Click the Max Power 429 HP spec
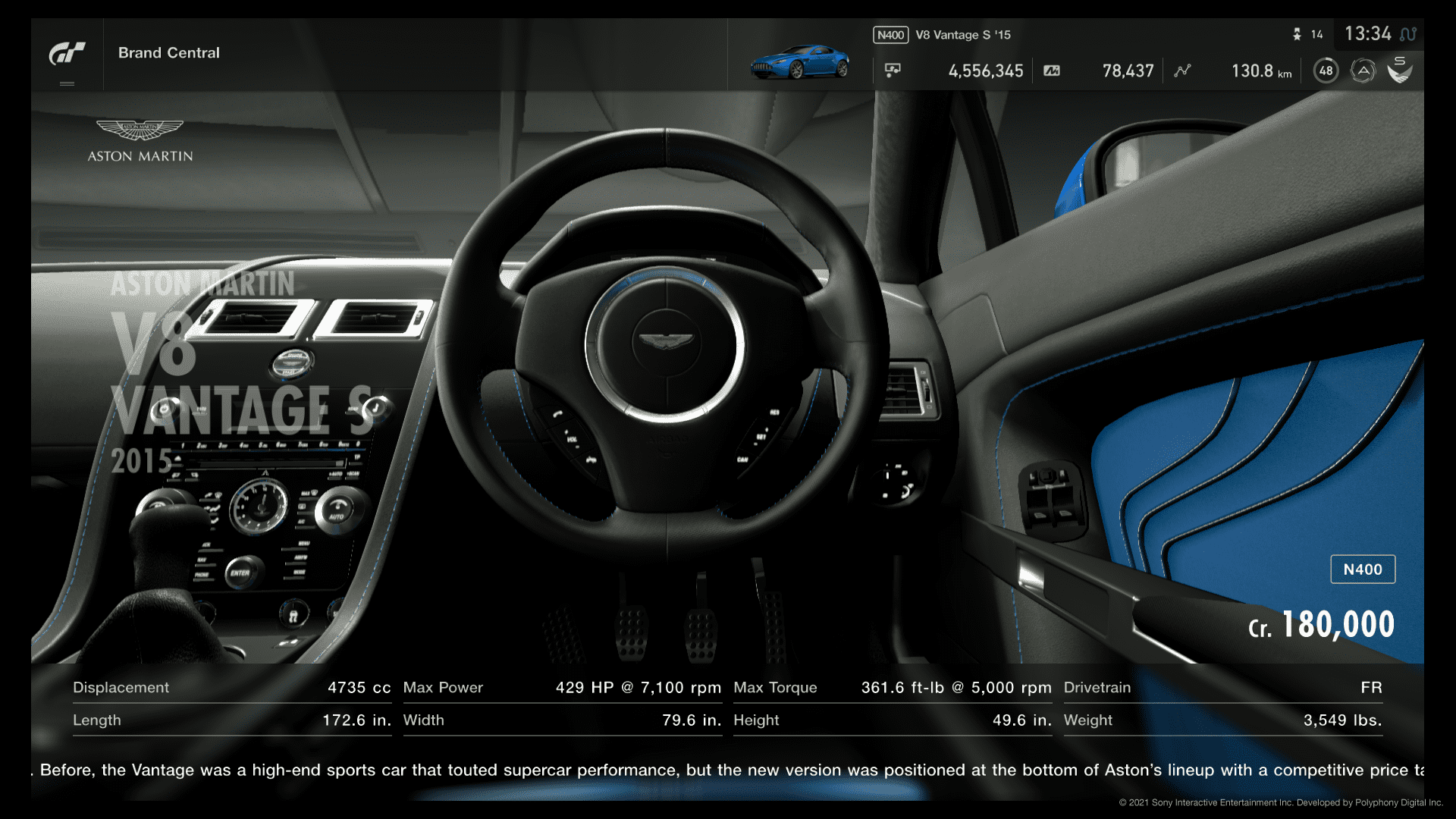This screenshot has width=1456, height=819. (x=562, y=688)
